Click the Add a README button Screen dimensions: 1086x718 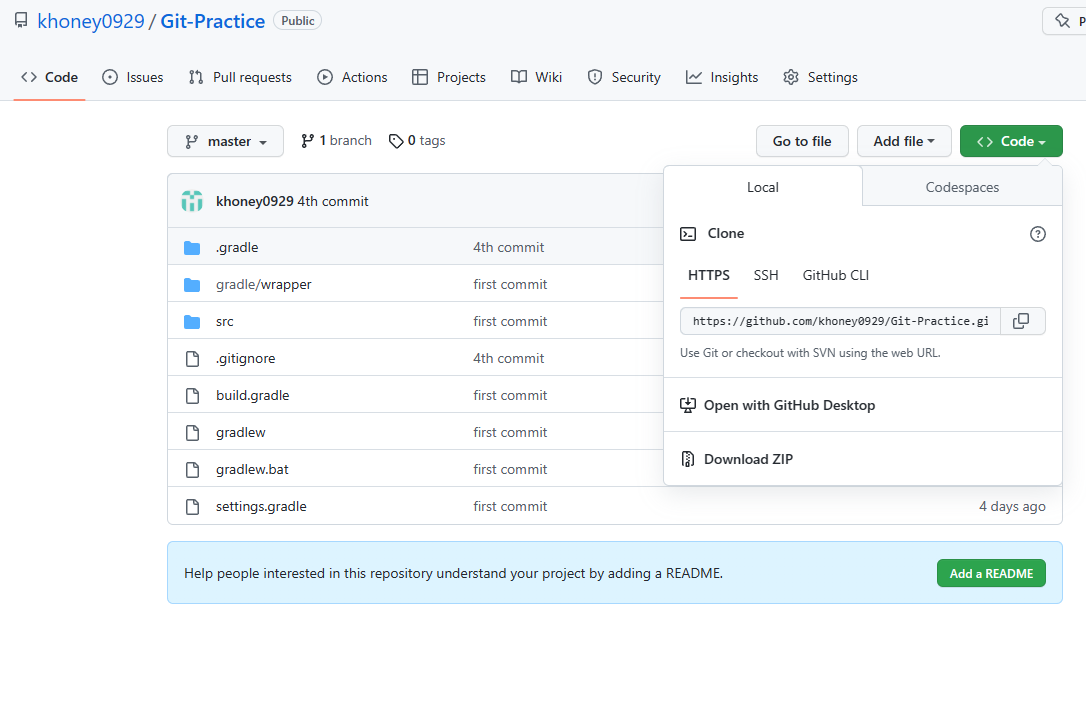click(991, 573)
